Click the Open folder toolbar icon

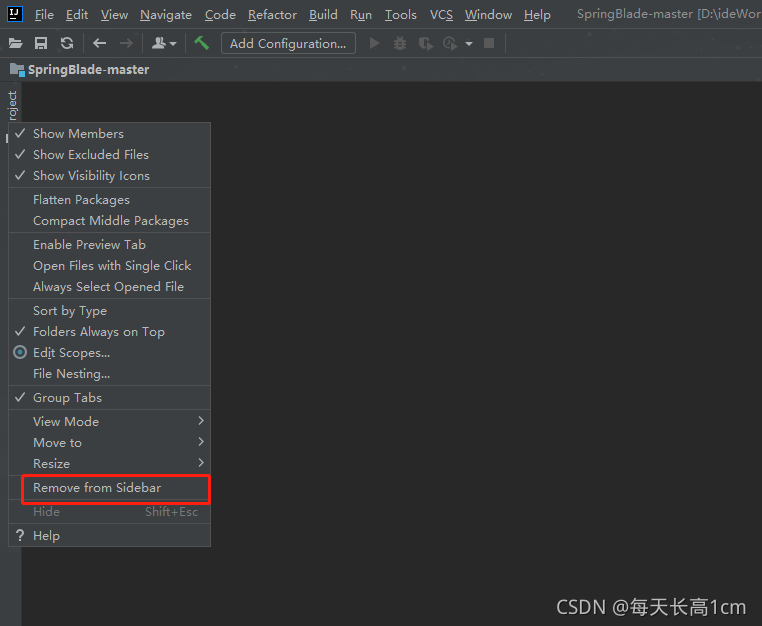pos(15,43)
